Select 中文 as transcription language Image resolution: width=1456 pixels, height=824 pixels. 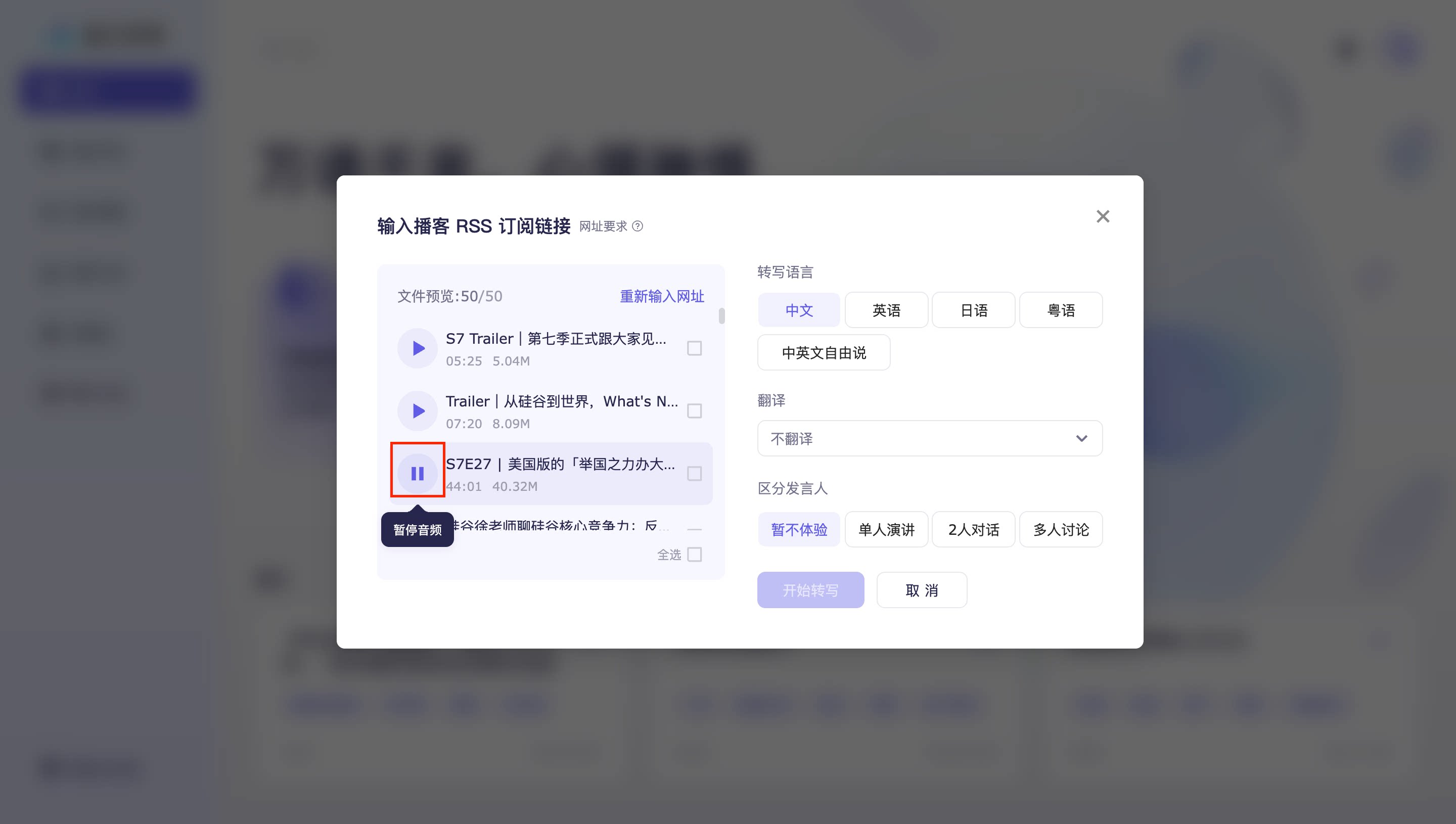tap(798, 309)
